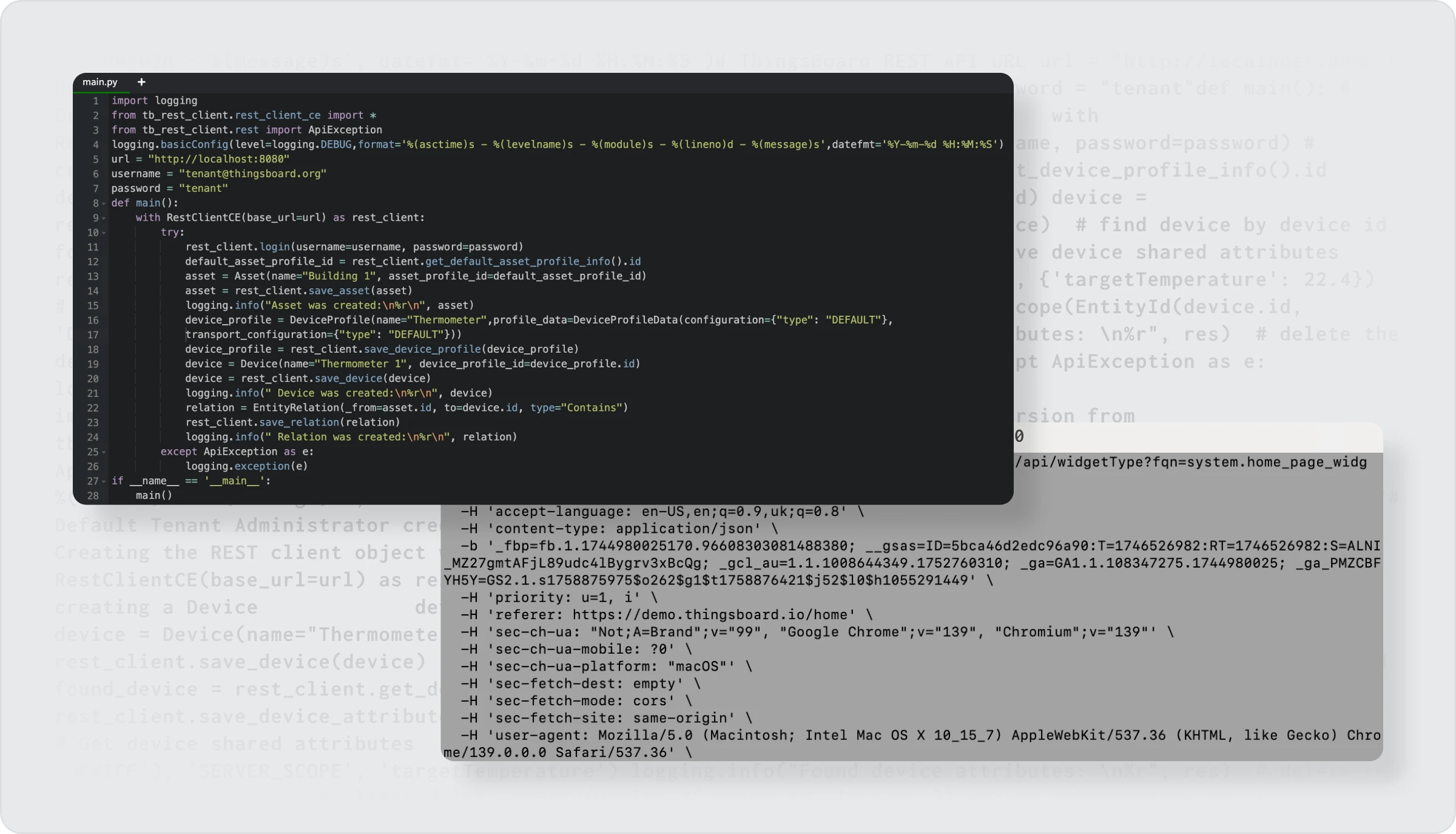Click the "tenant@thingsboard.org" username string
The width and height of the screenshot is (1456, 834).
(252, 174)
